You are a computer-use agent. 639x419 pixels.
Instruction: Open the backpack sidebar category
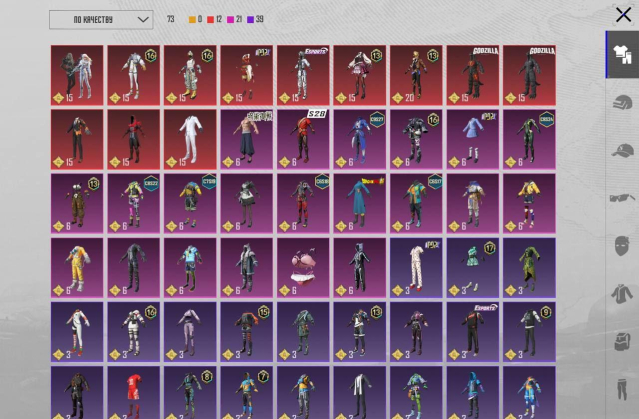click(622, 341)
